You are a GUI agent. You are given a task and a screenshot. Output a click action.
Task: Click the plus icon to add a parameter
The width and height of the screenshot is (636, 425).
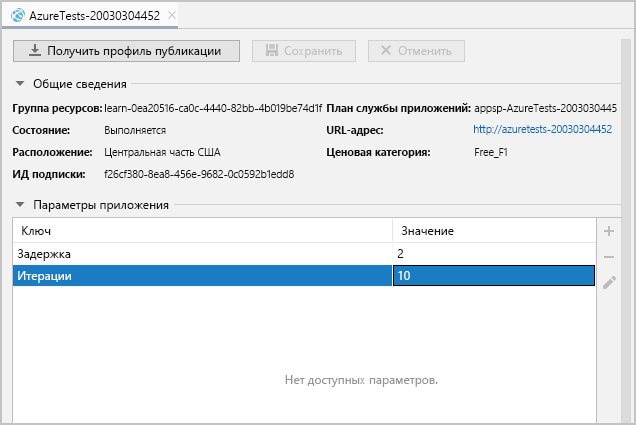(608, 231)
